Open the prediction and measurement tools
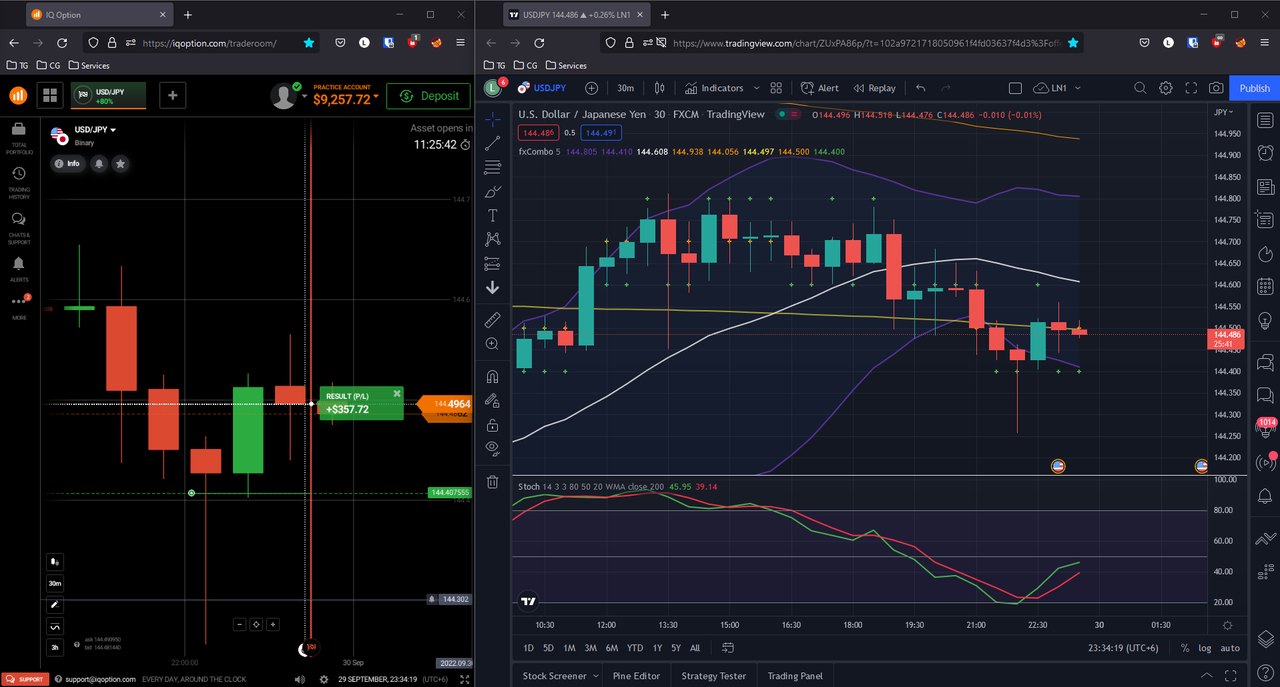The height and width of the screenshot is (687, 1280). tap(492, 264)
